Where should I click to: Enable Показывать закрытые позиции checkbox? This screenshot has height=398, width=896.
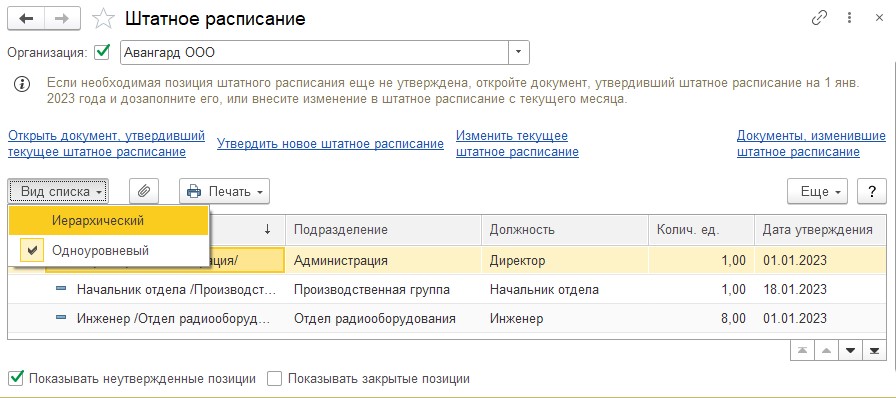pos(275,378)
